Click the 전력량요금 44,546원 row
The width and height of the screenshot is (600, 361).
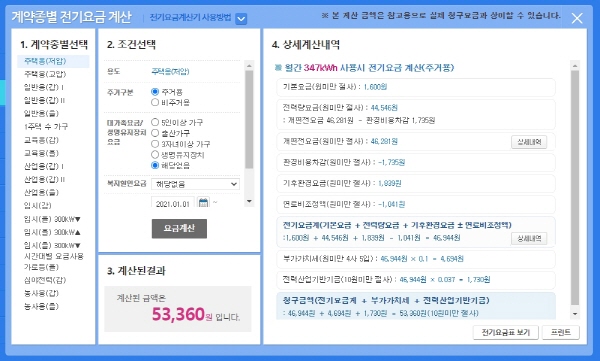coord(416,114)
